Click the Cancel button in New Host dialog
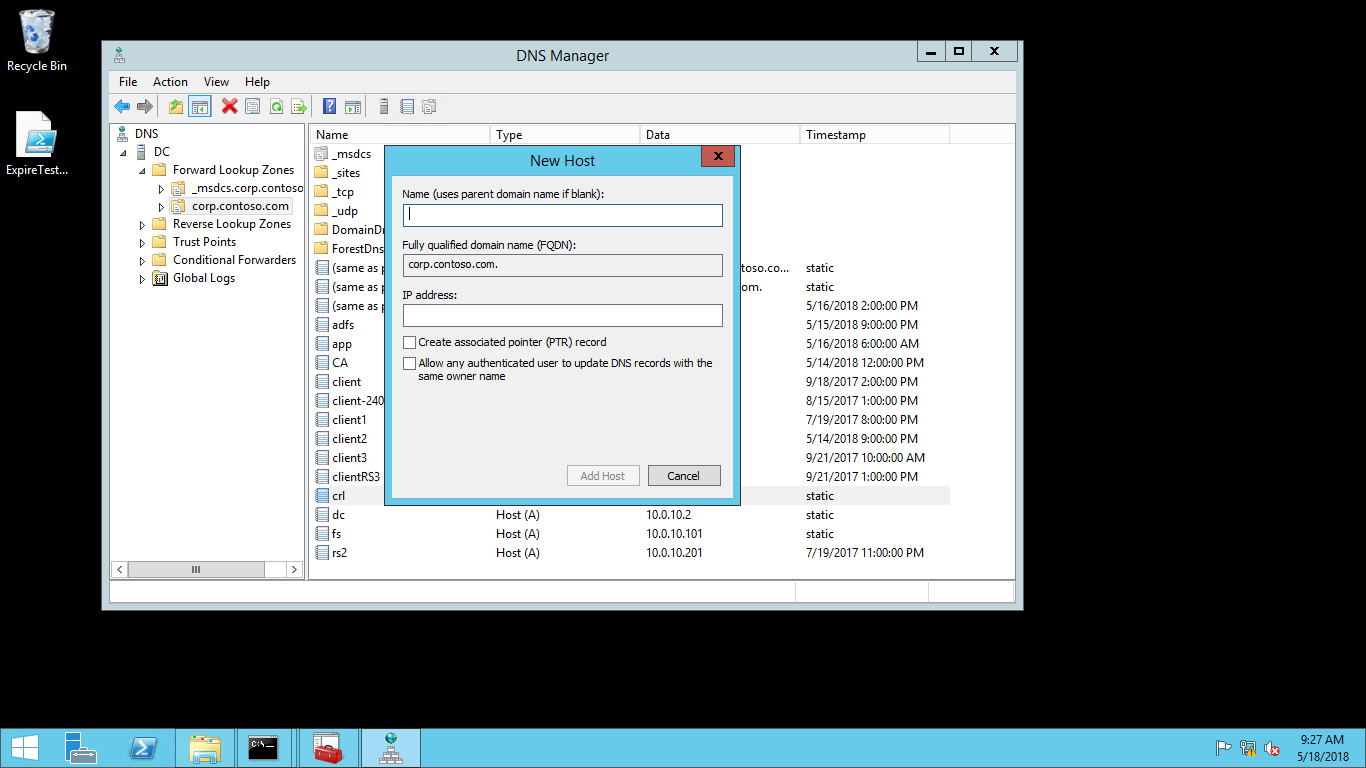Viewport: 1366px width, 768px height. pyautogui.click(x=684, y=475)
